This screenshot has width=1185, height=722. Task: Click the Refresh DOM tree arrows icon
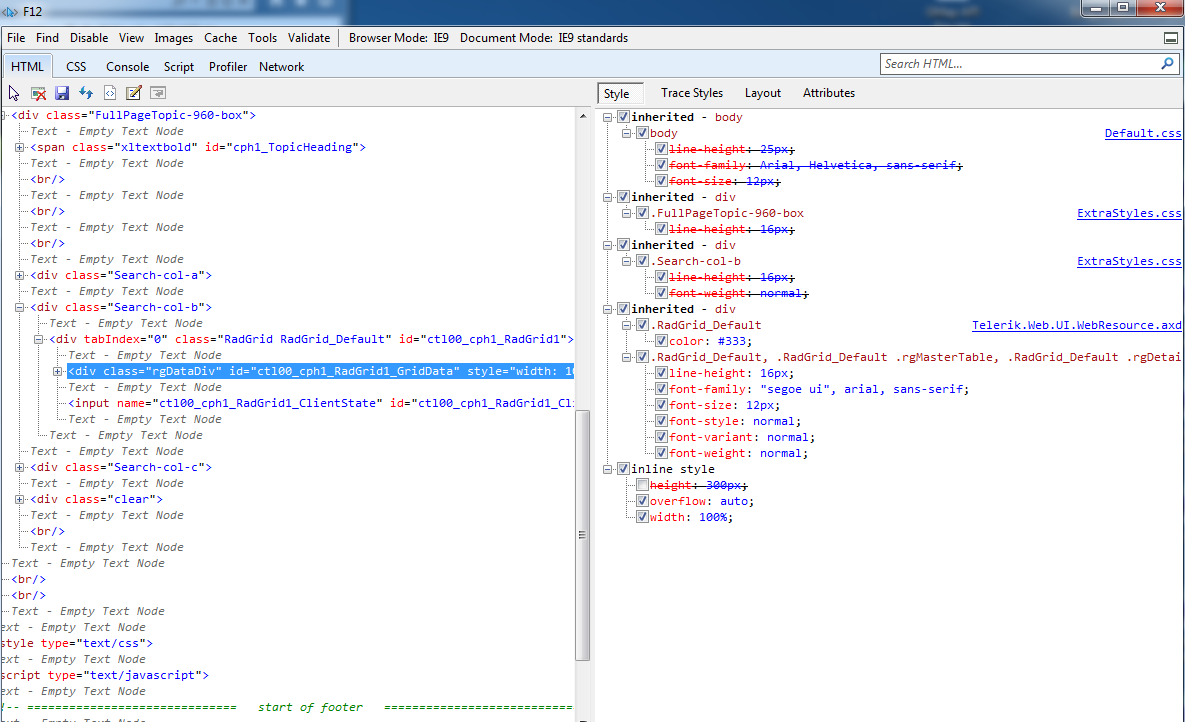(x=86, y=93)
